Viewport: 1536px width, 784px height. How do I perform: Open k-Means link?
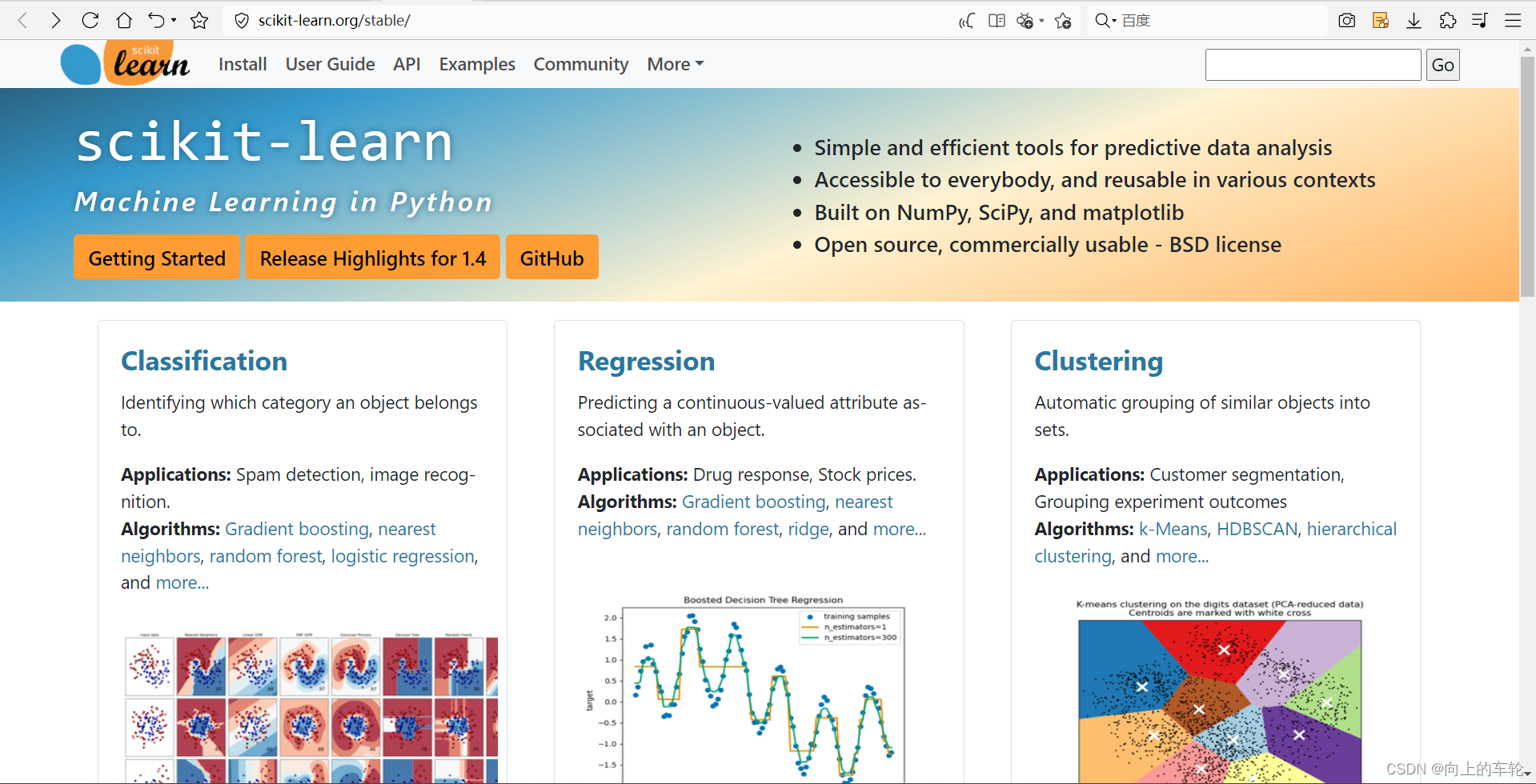pos(1173,529)
